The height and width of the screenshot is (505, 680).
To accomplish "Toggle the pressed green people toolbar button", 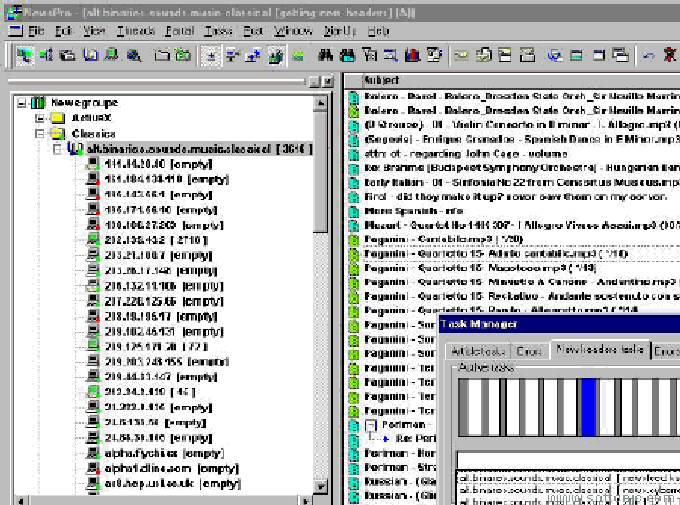I will [x=275, y=56].
